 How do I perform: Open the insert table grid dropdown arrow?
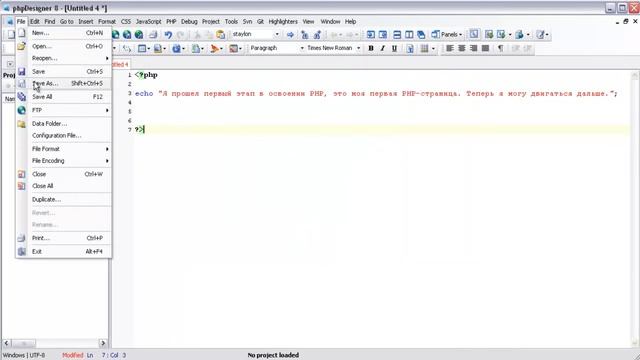tap(433, 49)
